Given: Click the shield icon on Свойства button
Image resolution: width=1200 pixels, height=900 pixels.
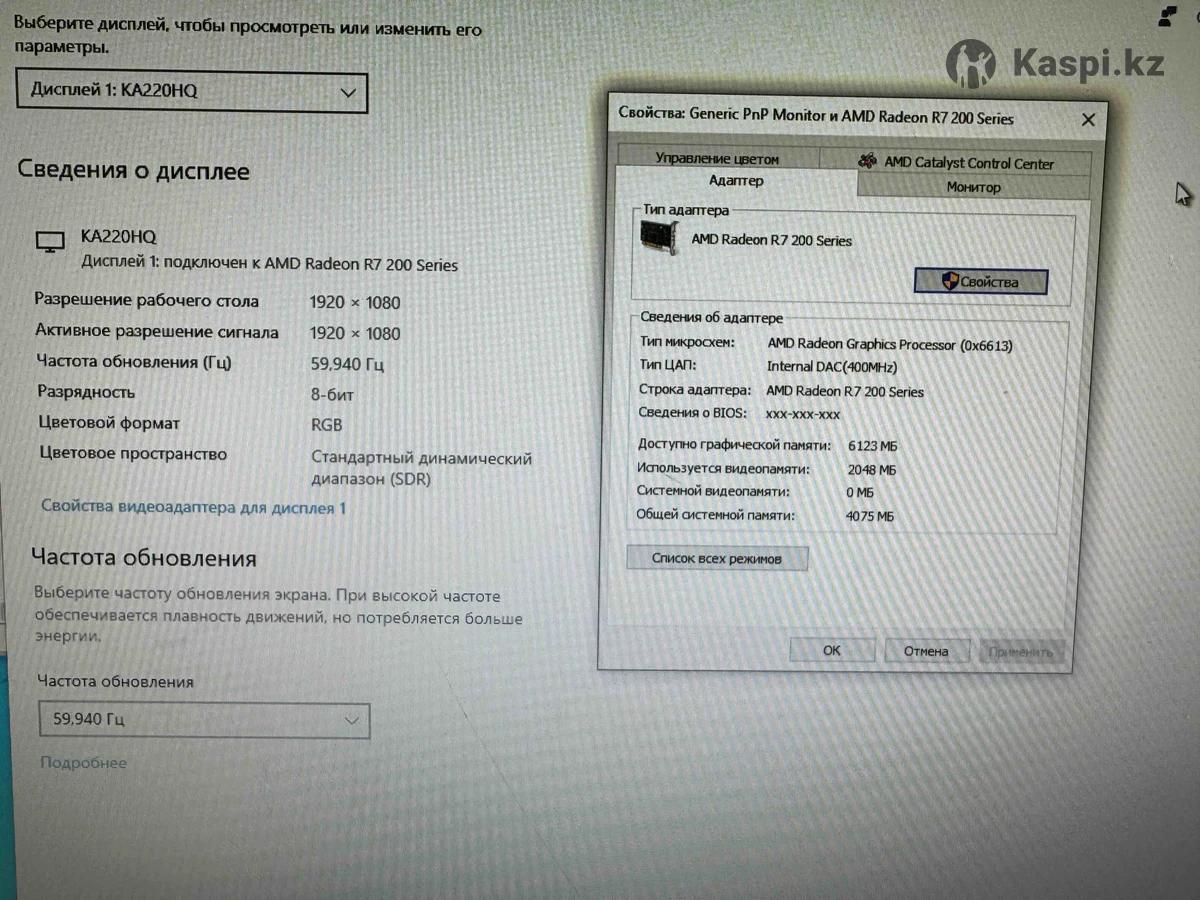Looking at the screenshot, I should [949, 282].
